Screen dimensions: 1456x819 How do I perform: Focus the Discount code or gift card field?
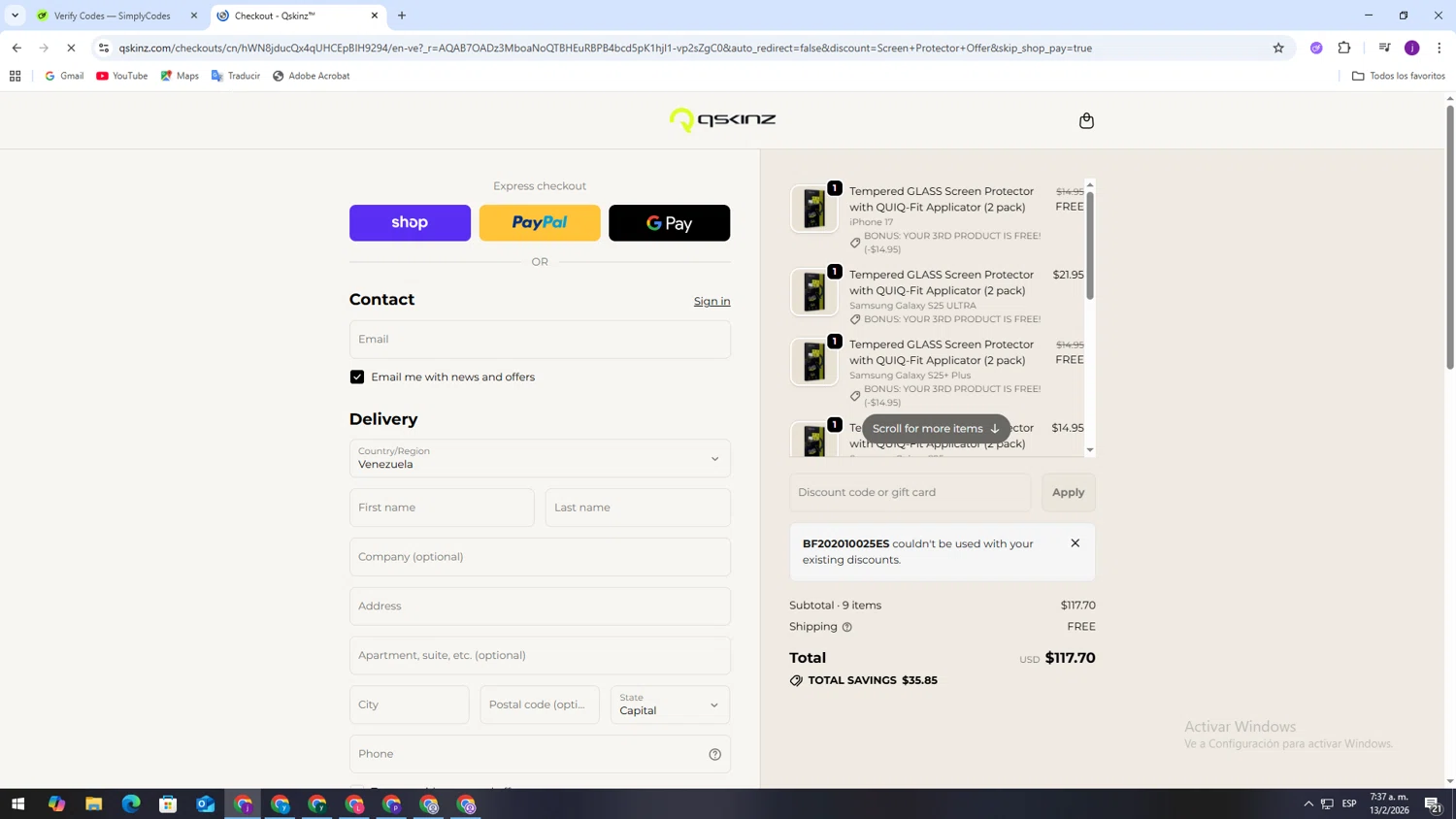pos(910,492)
